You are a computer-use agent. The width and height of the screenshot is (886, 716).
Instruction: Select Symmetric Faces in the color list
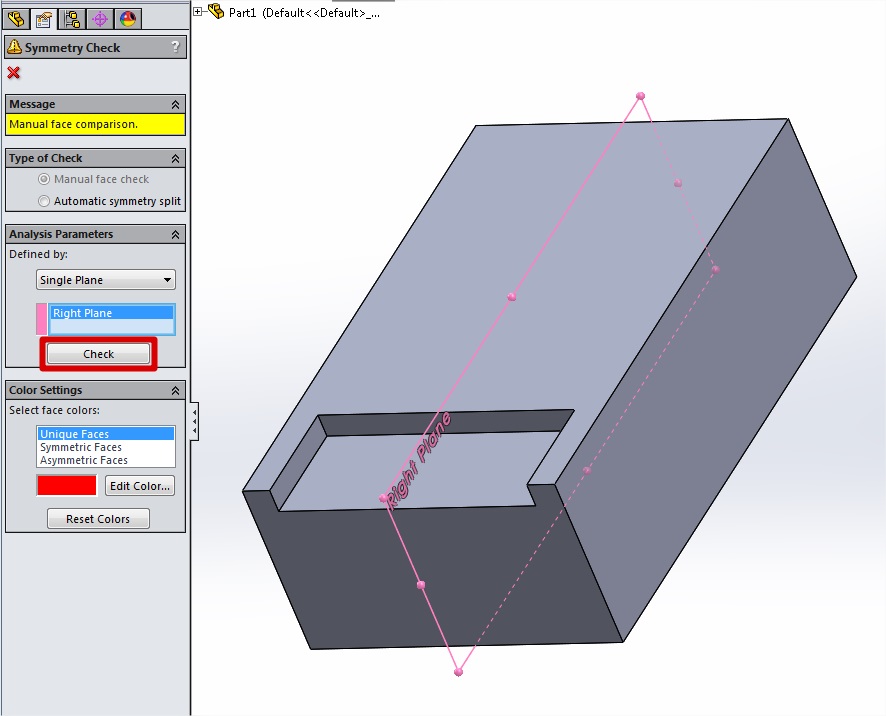coord(81,447)
